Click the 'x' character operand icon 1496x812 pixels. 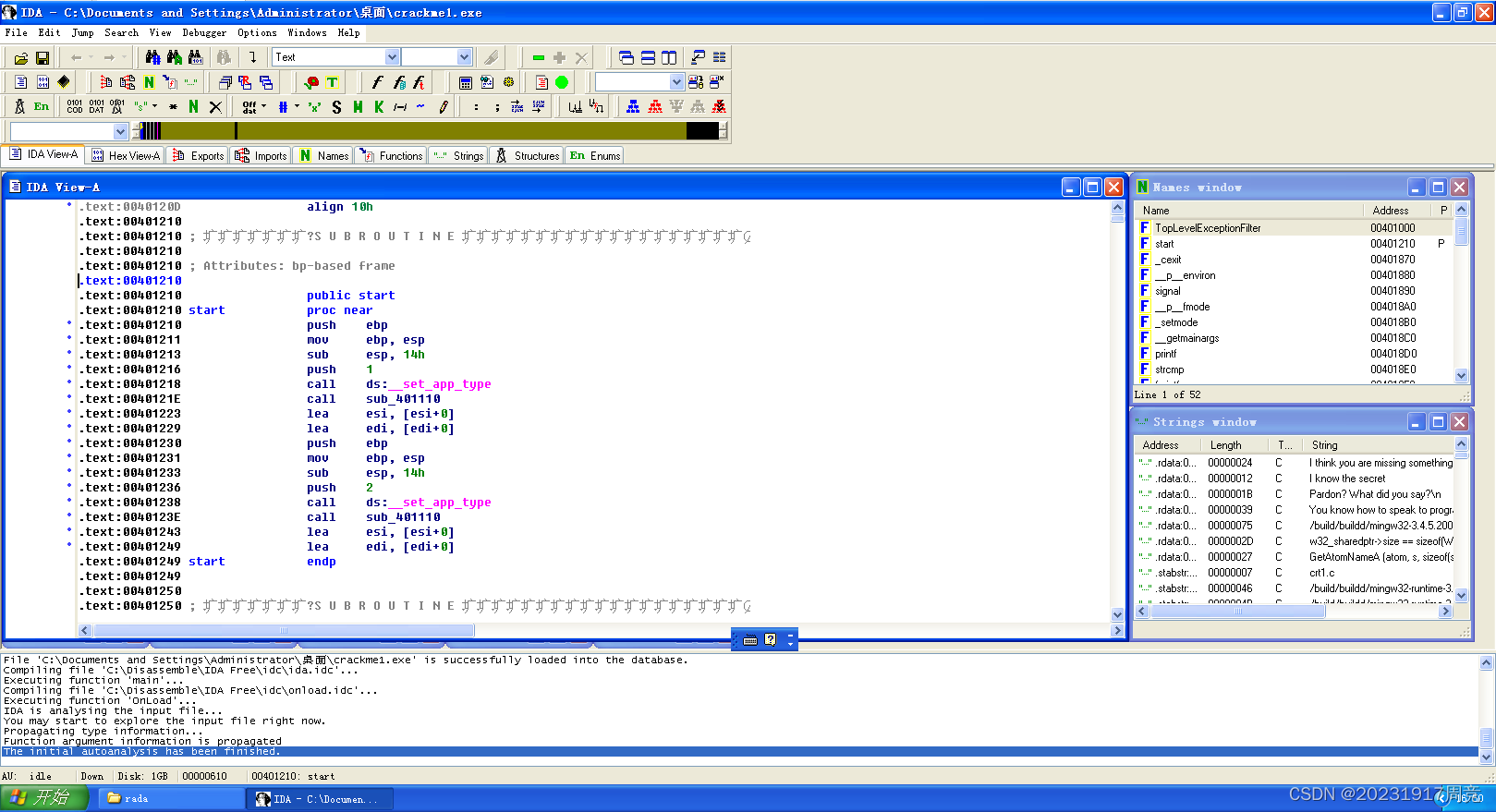click(x=315, y=107)
